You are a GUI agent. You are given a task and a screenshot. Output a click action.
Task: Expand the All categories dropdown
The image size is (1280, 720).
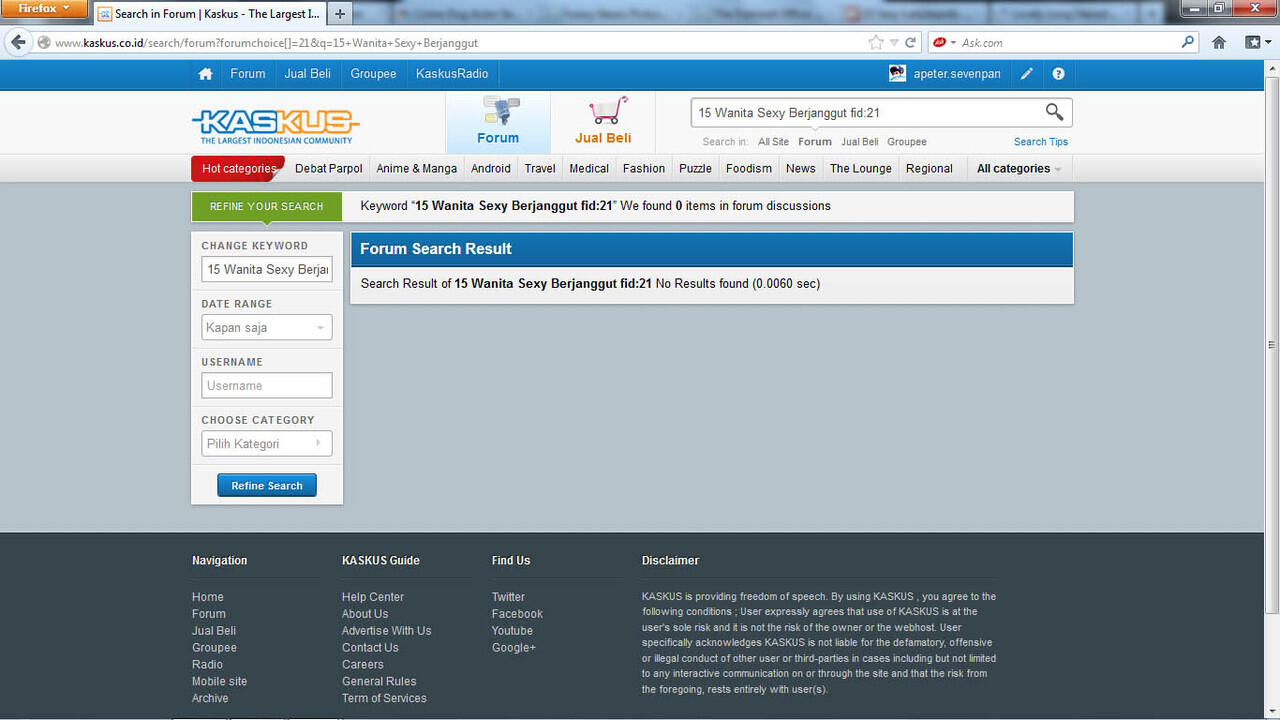click(1019, 168)
